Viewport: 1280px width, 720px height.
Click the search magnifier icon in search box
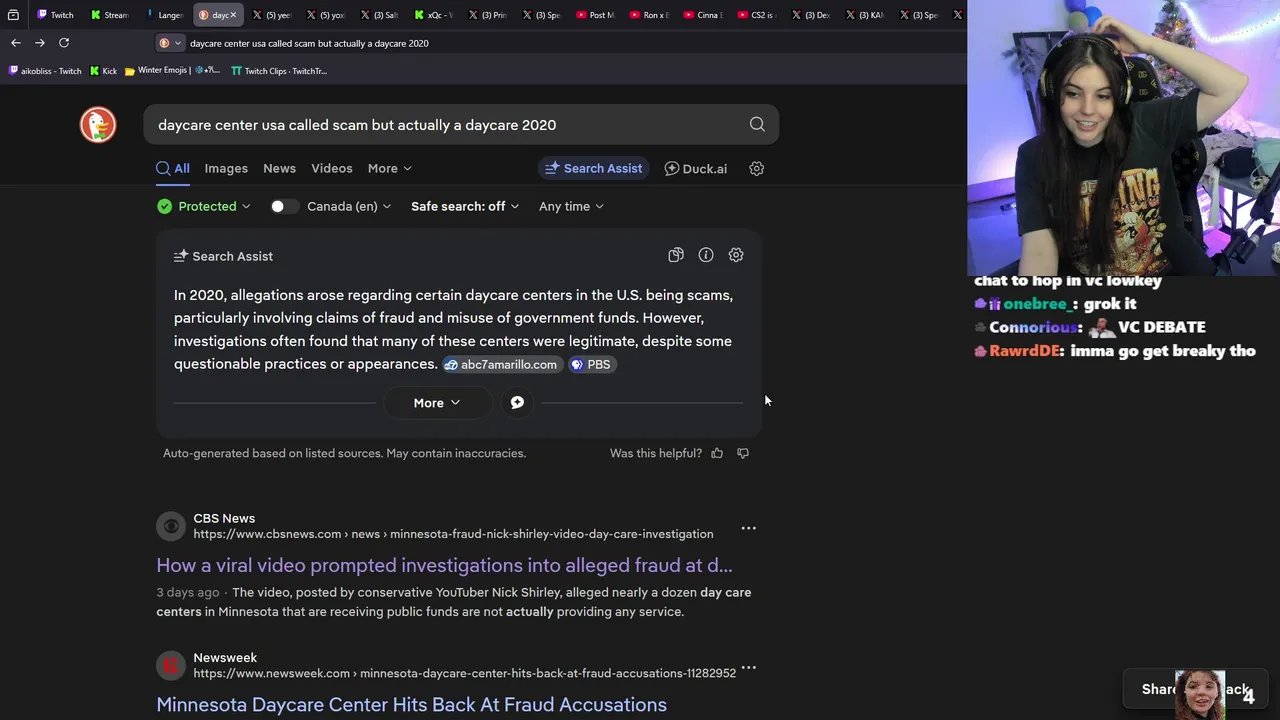(757, 125)
